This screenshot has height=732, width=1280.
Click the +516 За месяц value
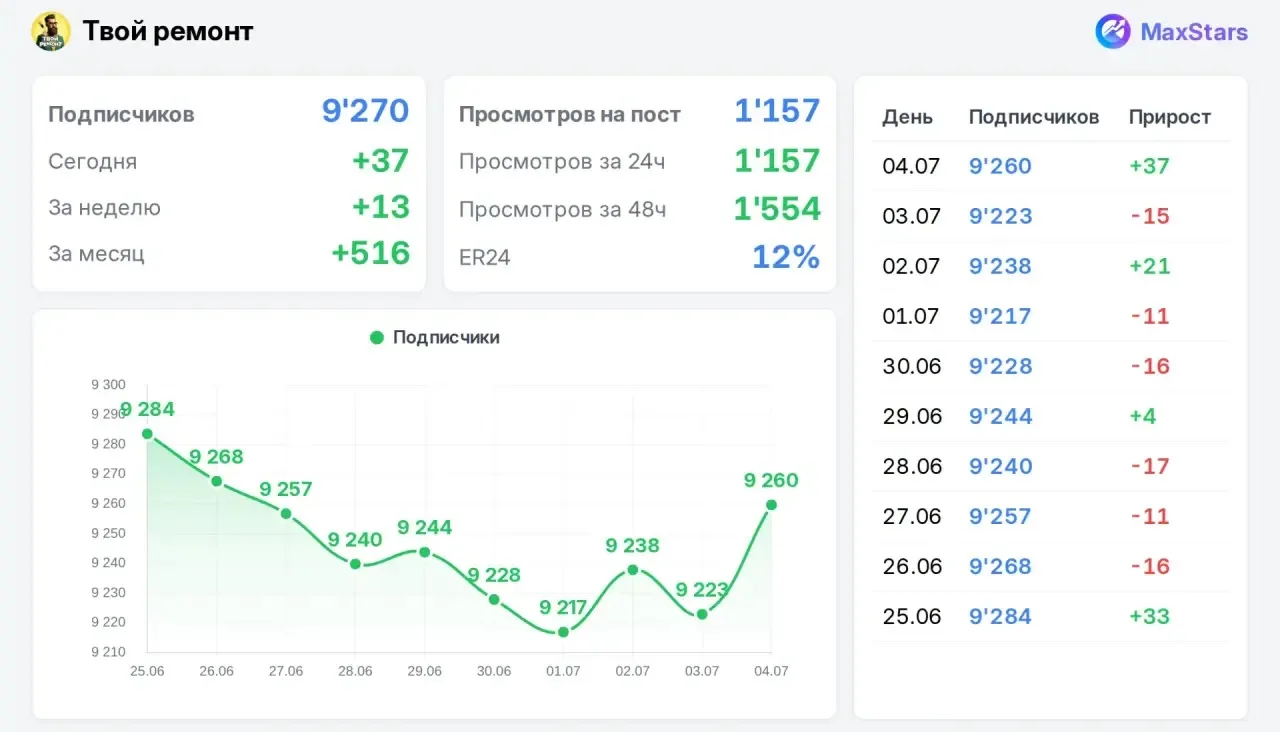[x=371, y=253]
